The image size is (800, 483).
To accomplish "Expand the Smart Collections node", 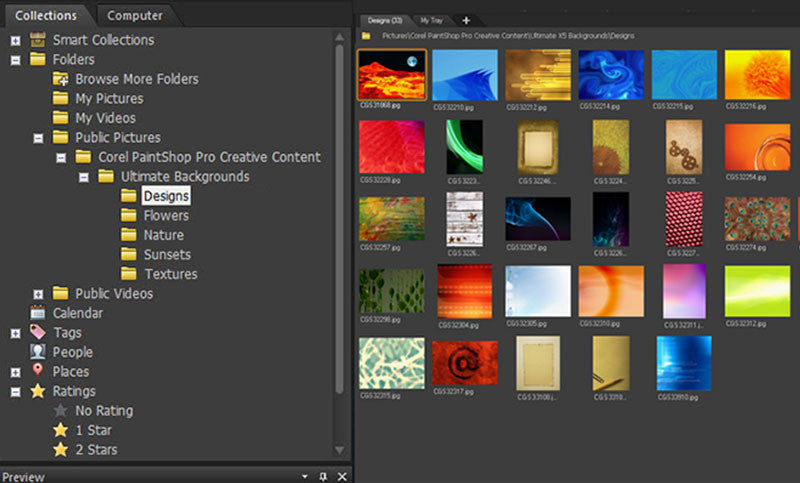I will (x=15, y=40).
